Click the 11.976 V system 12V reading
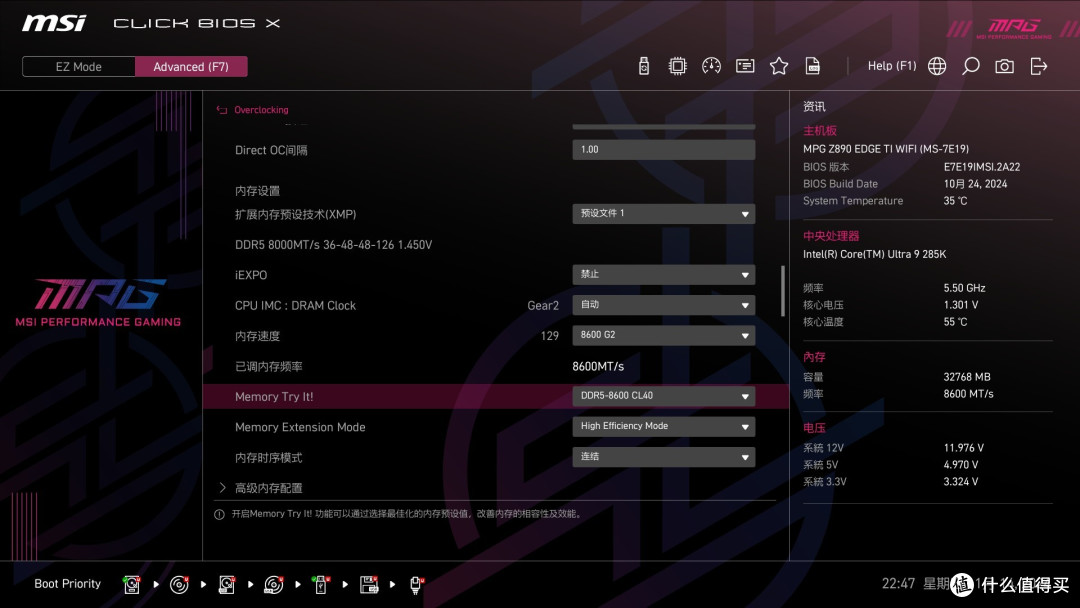The image size is (1080, 608). tap(964, 448)
